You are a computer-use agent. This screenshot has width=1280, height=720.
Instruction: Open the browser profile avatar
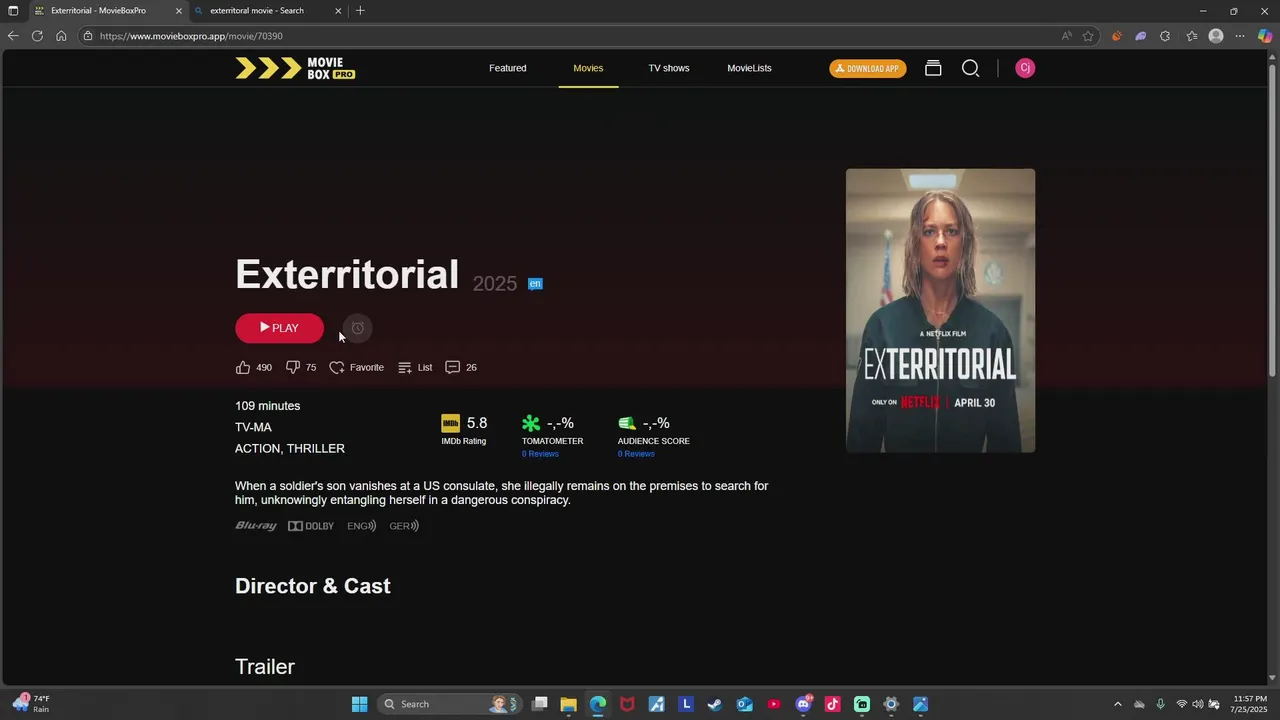[x=1216, y=36]
